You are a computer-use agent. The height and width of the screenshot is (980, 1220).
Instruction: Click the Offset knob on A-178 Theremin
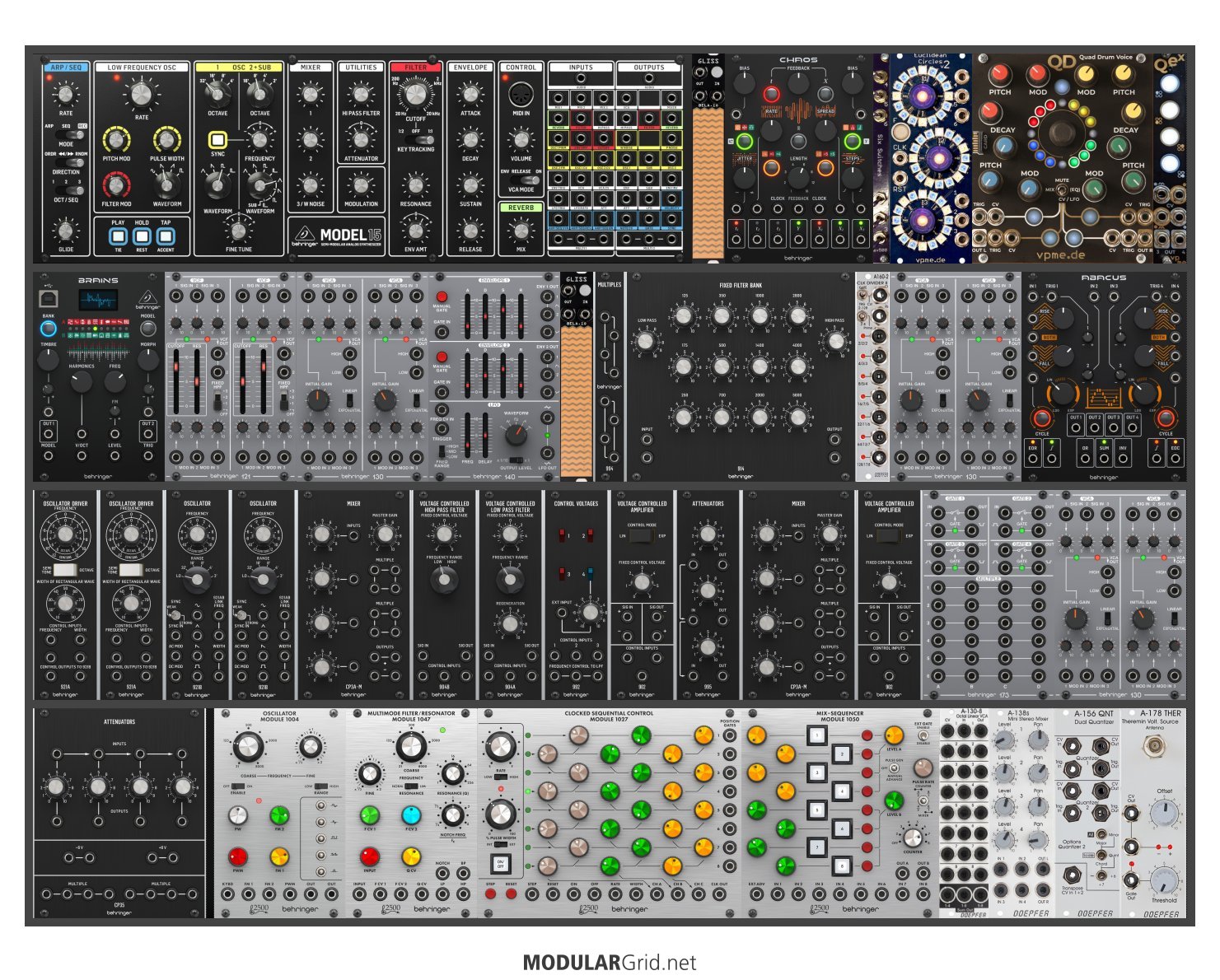coord(1164,815)
